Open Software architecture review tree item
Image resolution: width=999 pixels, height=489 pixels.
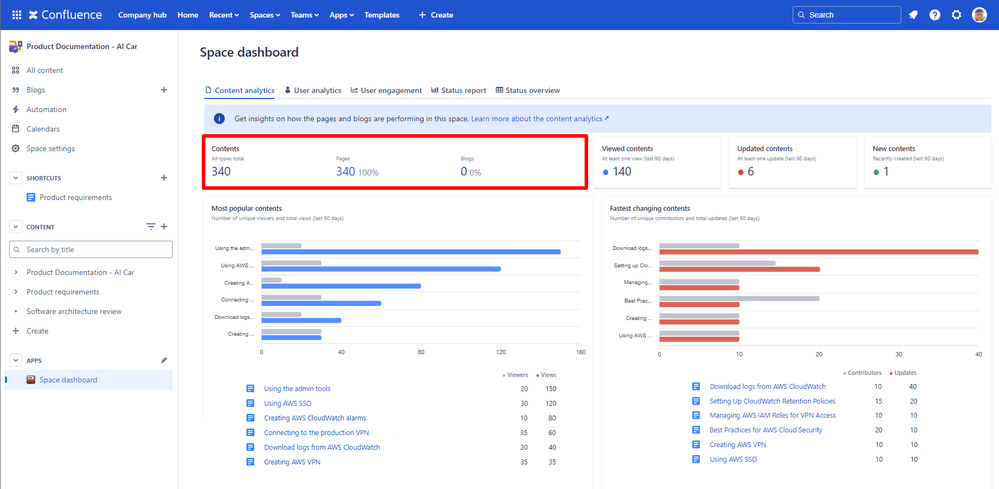click(74, 311)
